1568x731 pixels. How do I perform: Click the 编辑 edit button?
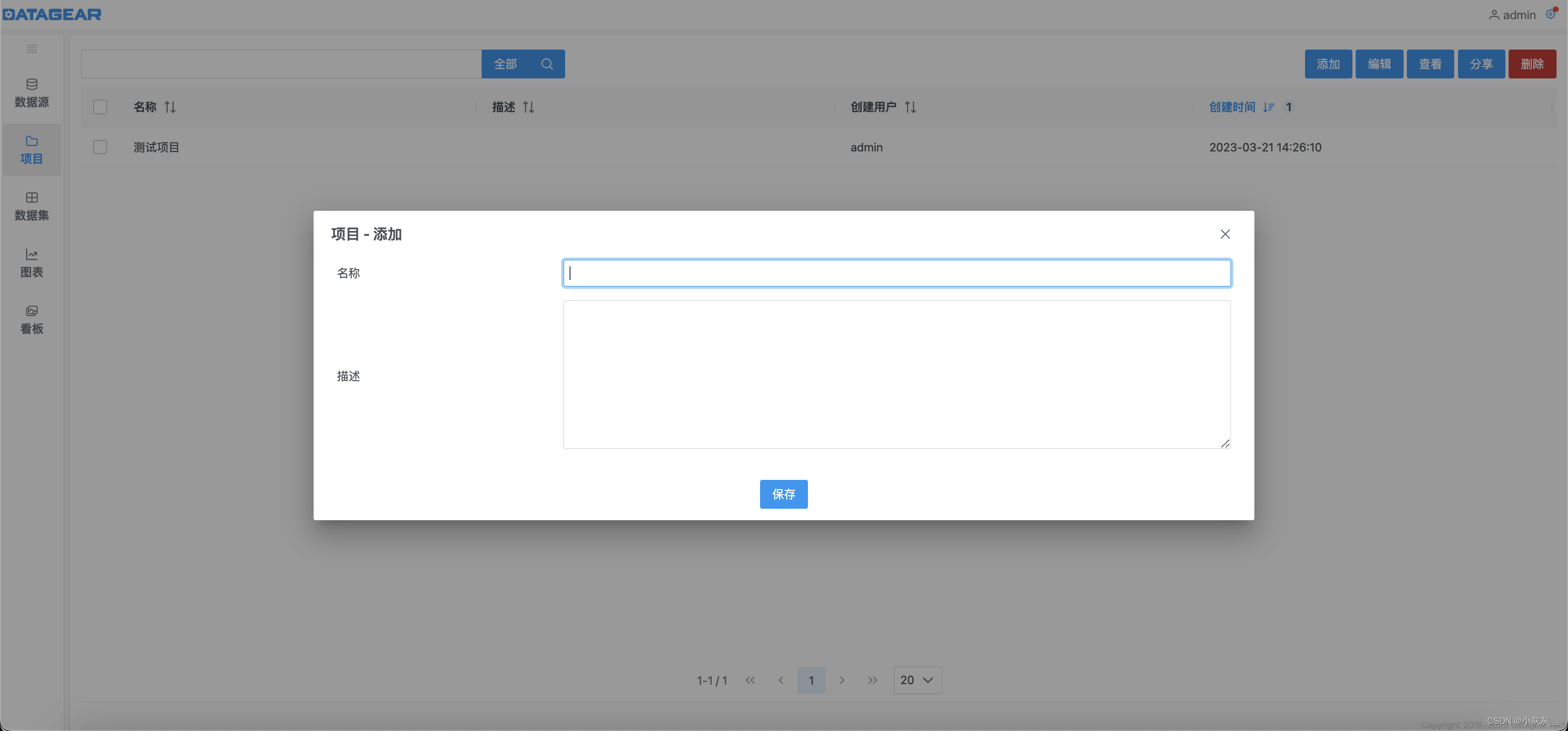pyautogui.click(x=1379, y=64)
